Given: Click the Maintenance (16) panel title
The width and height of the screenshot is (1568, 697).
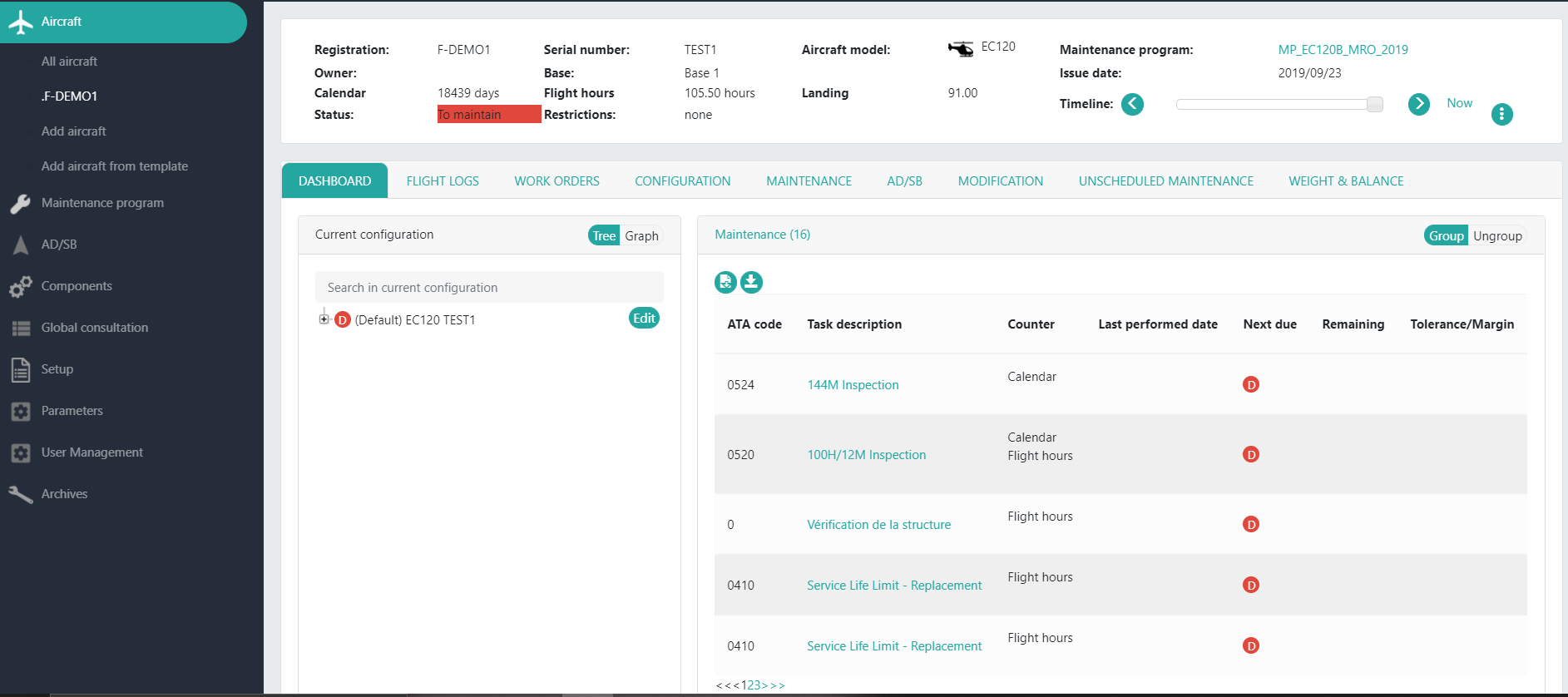Looking at the screenshot, I should [x=762, y=235].
